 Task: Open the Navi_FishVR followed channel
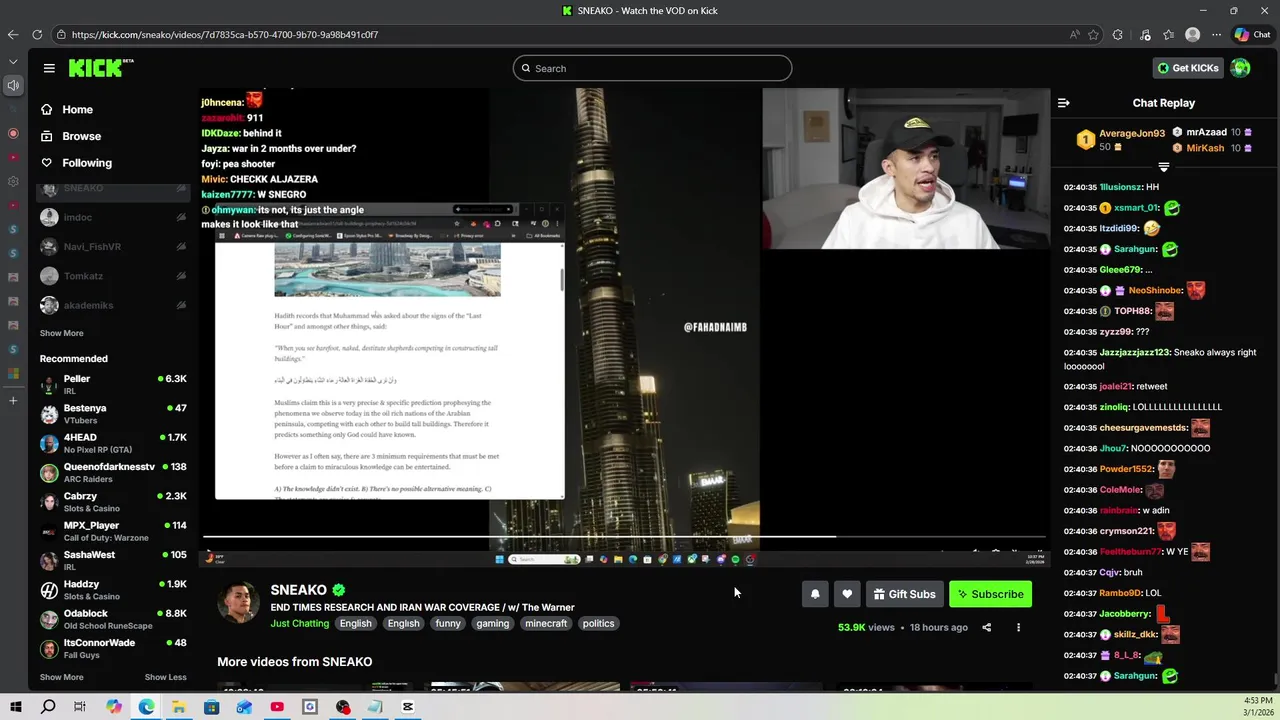click(113, 246)
